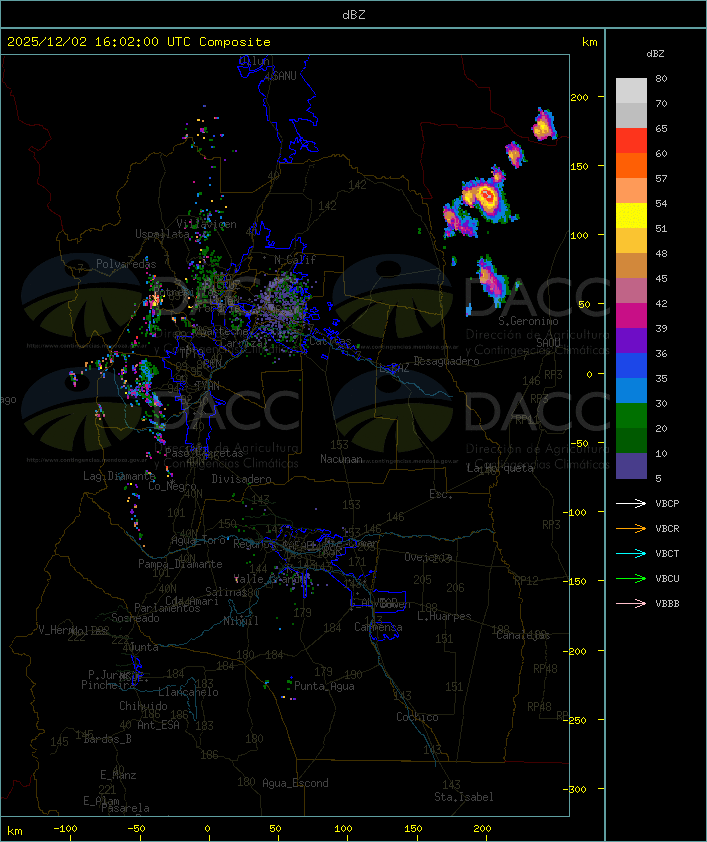Click the Desaguadero map label
Image resolution: width=707 pixels, height=842 pixels.
446,361
